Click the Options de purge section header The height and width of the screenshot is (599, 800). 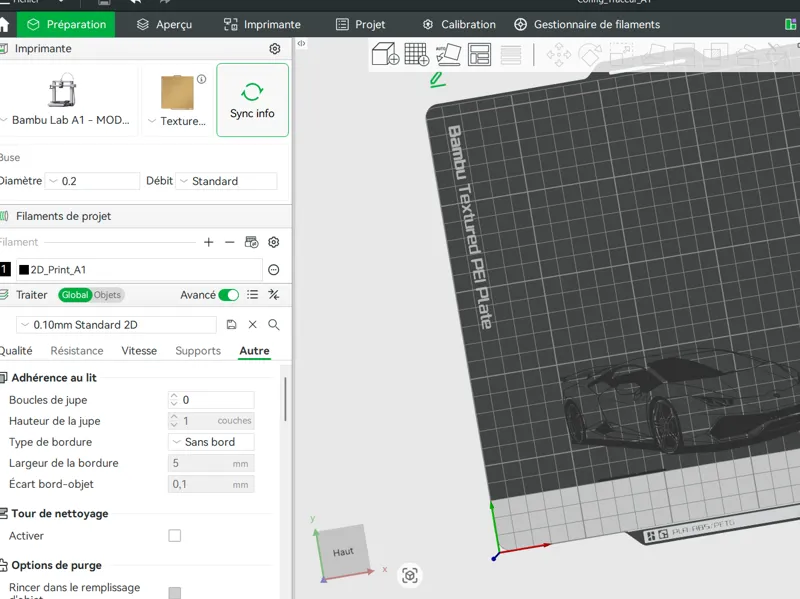coord(56,565)
